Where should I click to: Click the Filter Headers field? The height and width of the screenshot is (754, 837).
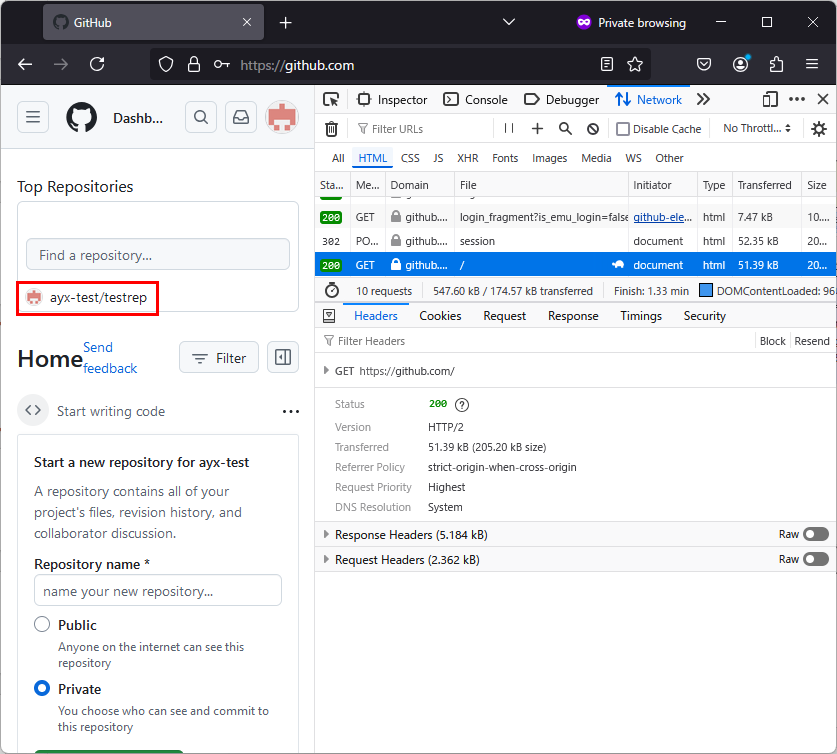click(536, 341)
